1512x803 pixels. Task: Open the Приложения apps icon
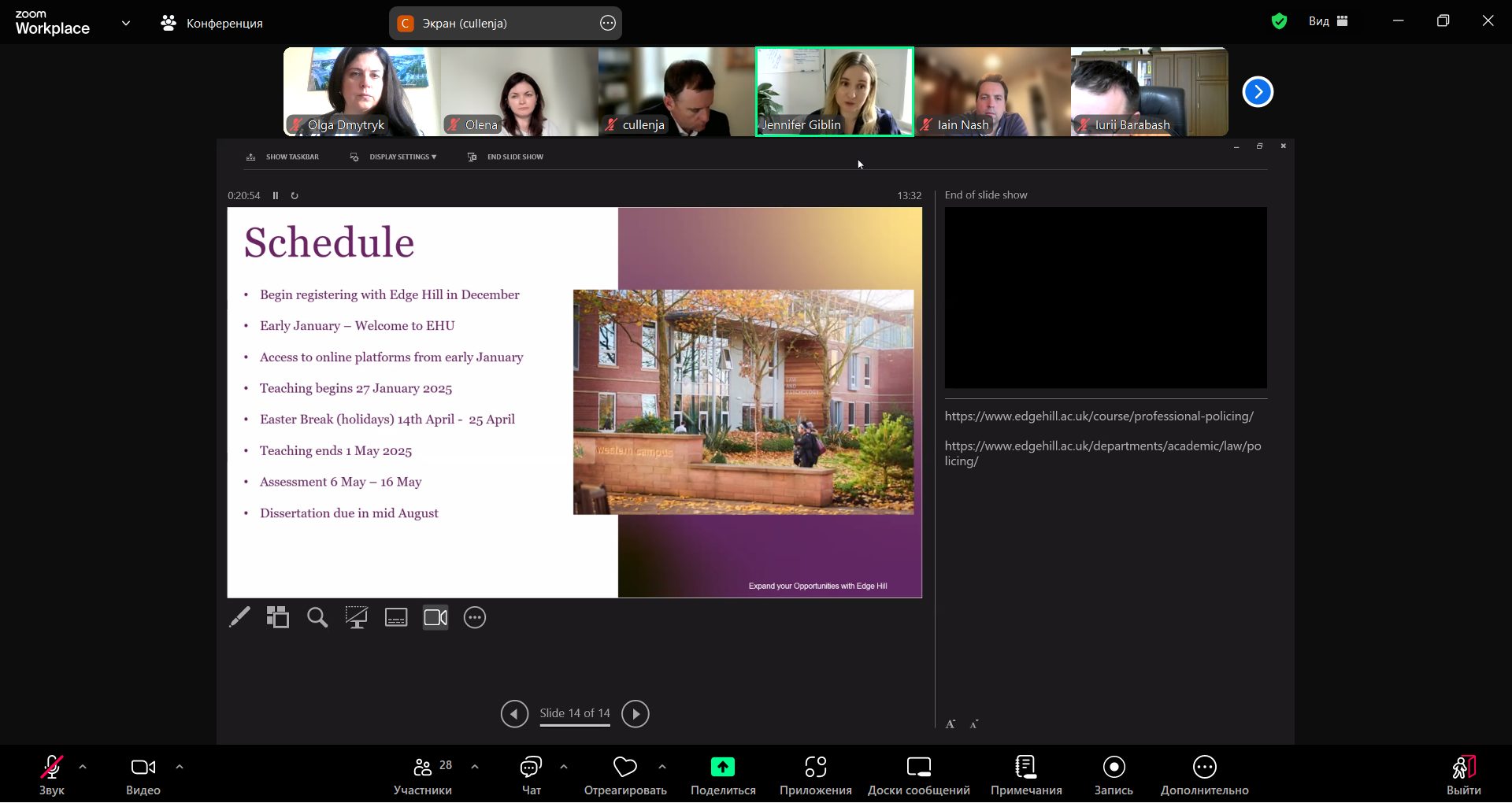(x=815, y=768)
